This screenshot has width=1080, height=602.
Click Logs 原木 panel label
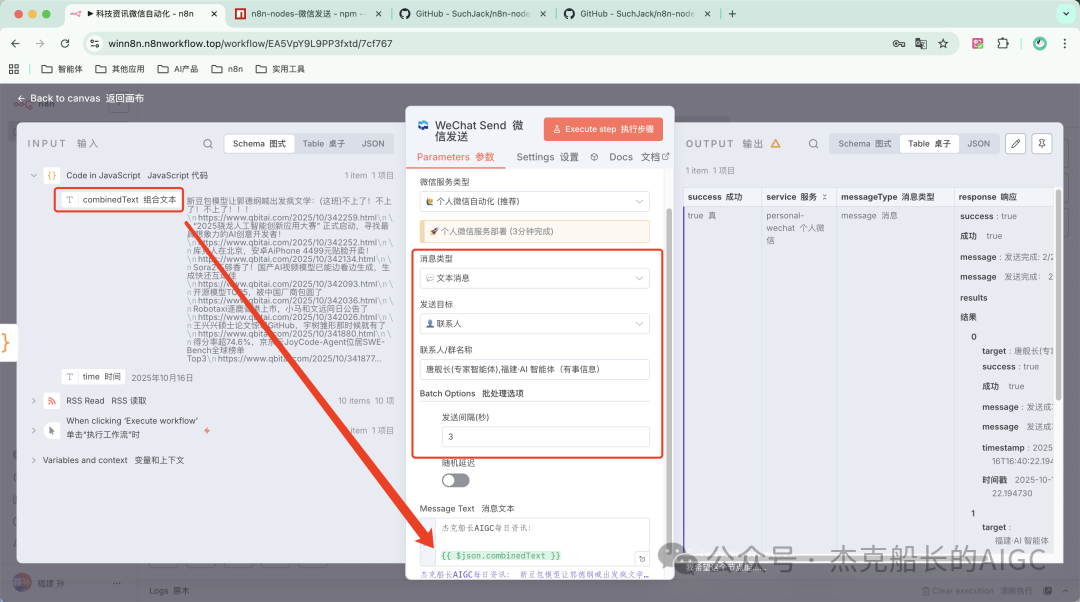pyautogui.click(x=169, y=591)
